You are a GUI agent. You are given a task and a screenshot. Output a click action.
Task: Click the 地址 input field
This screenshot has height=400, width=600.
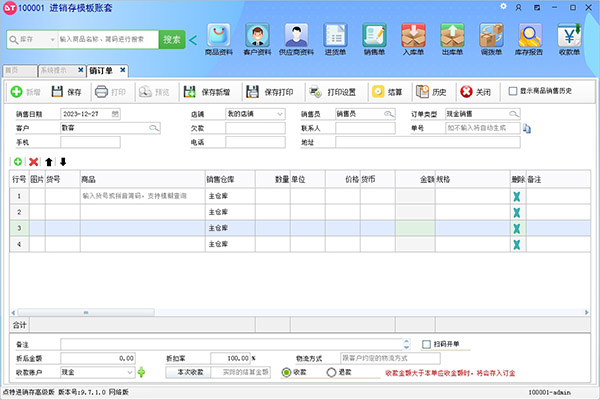point(428,142)
